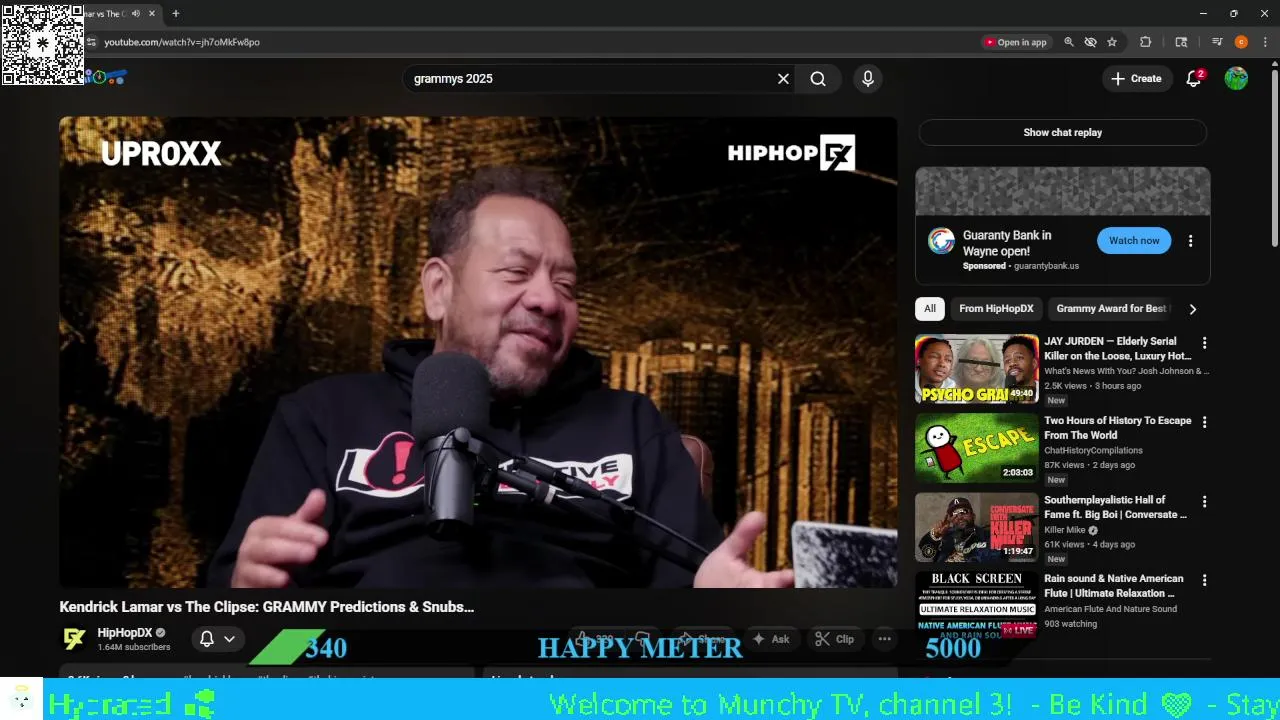Open the HipHopDX channel name link
The width and height of the screenshot is (1280, 720).
click(x=125, y=633)
